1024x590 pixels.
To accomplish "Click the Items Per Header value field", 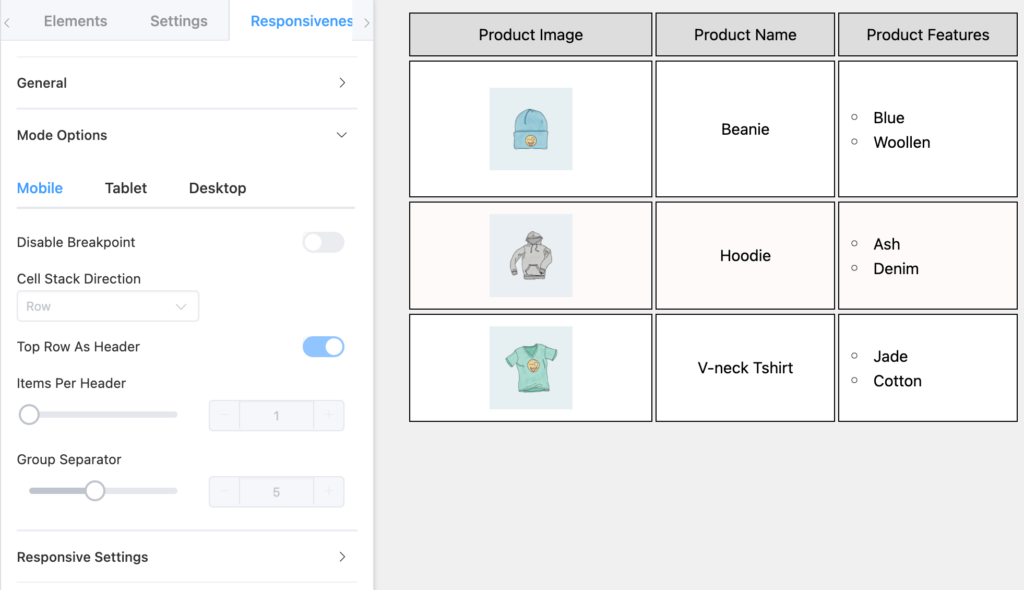I will pyautogui.click(x=276, y=416).
